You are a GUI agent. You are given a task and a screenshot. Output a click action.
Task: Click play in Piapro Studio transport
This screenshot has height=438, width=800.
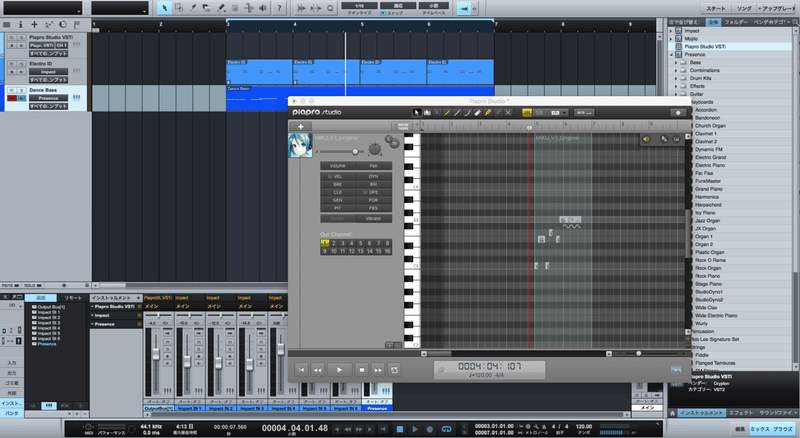point(339,370)
